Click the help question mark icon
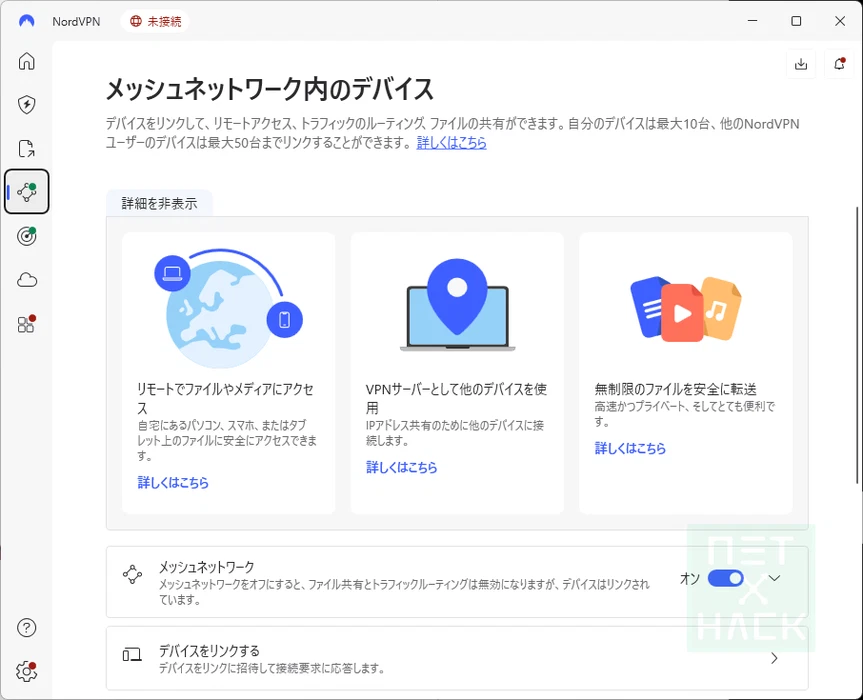 tap(26, 628)
